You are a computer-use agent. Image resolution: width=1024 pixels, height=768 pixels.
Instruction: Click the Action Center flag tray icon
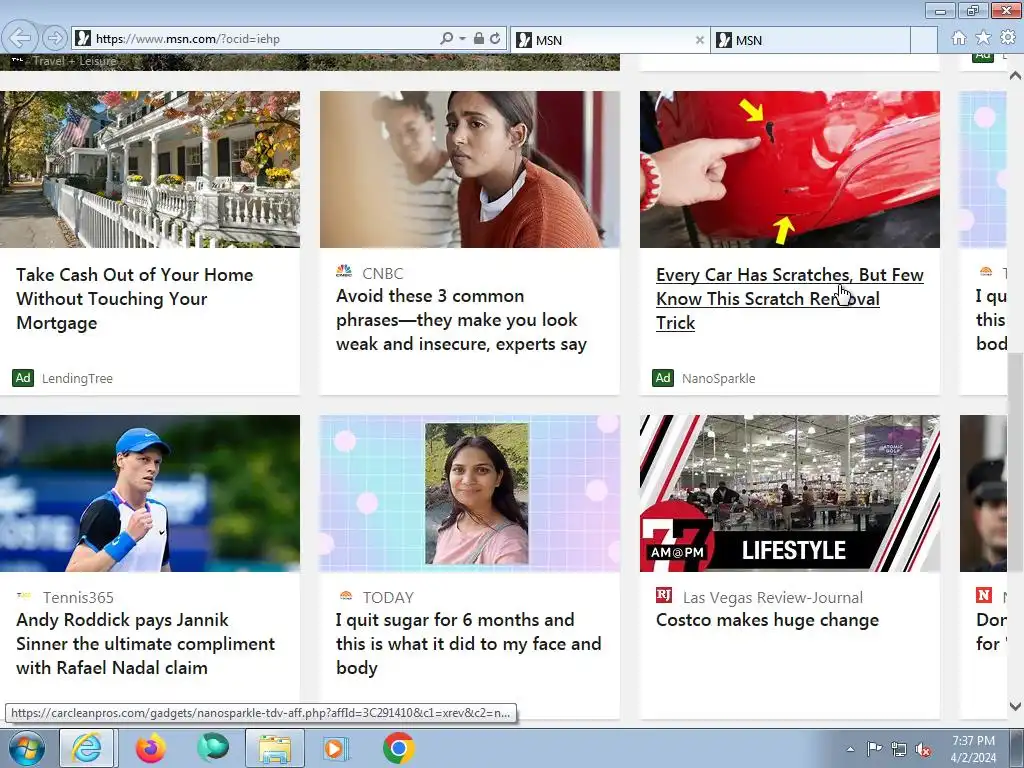point(874,749)
